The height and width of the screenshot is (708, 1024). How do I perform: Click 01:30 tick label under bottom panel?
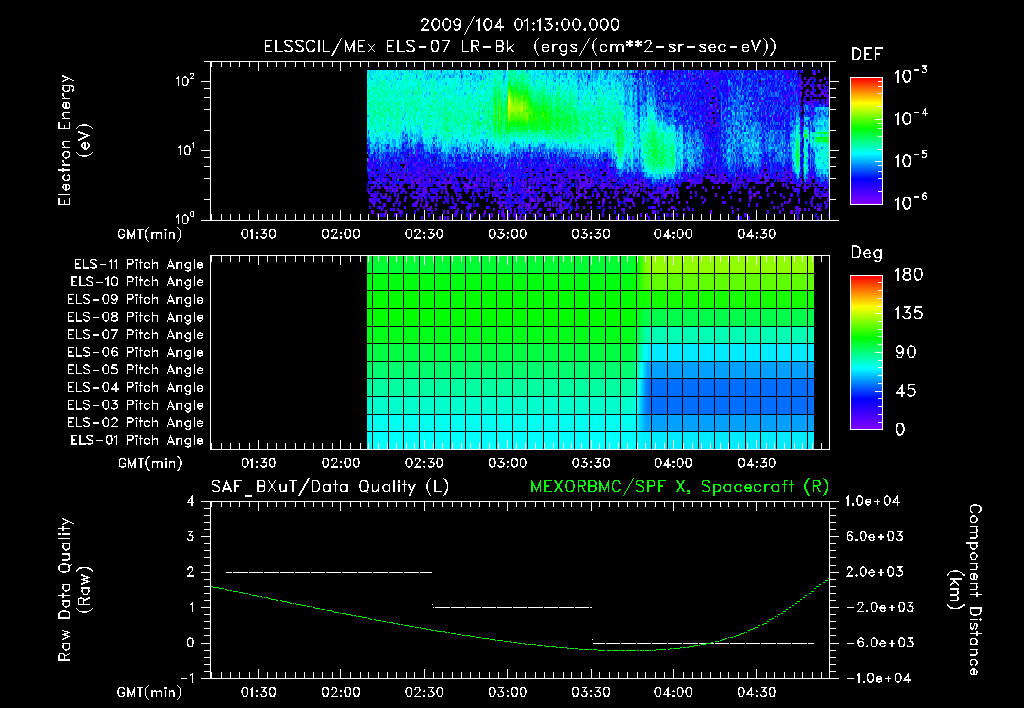258,693
